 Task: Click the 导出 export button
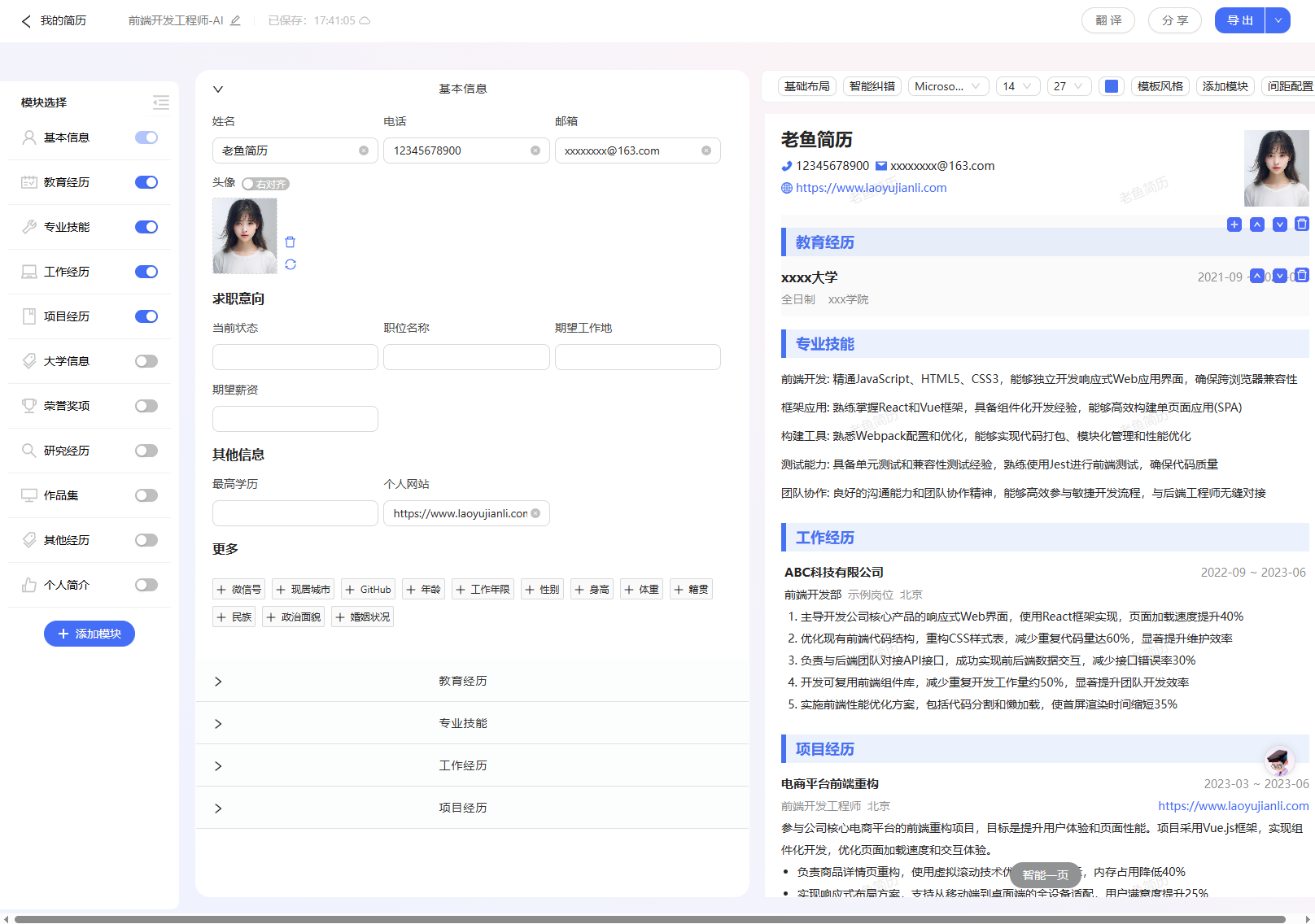pos(1239,20)
